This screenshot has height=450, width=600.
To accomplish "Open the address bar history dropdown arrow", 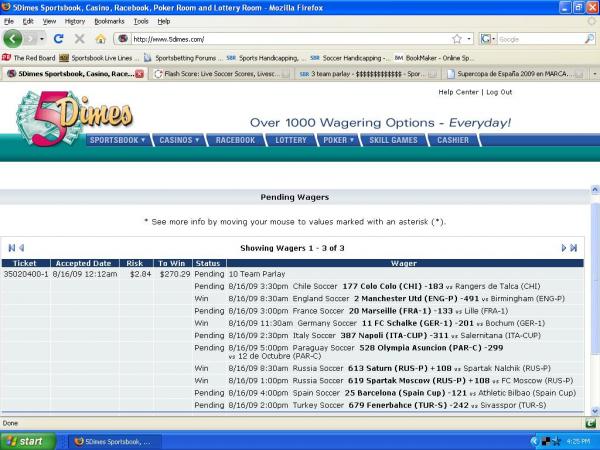I will coord(468,39).
